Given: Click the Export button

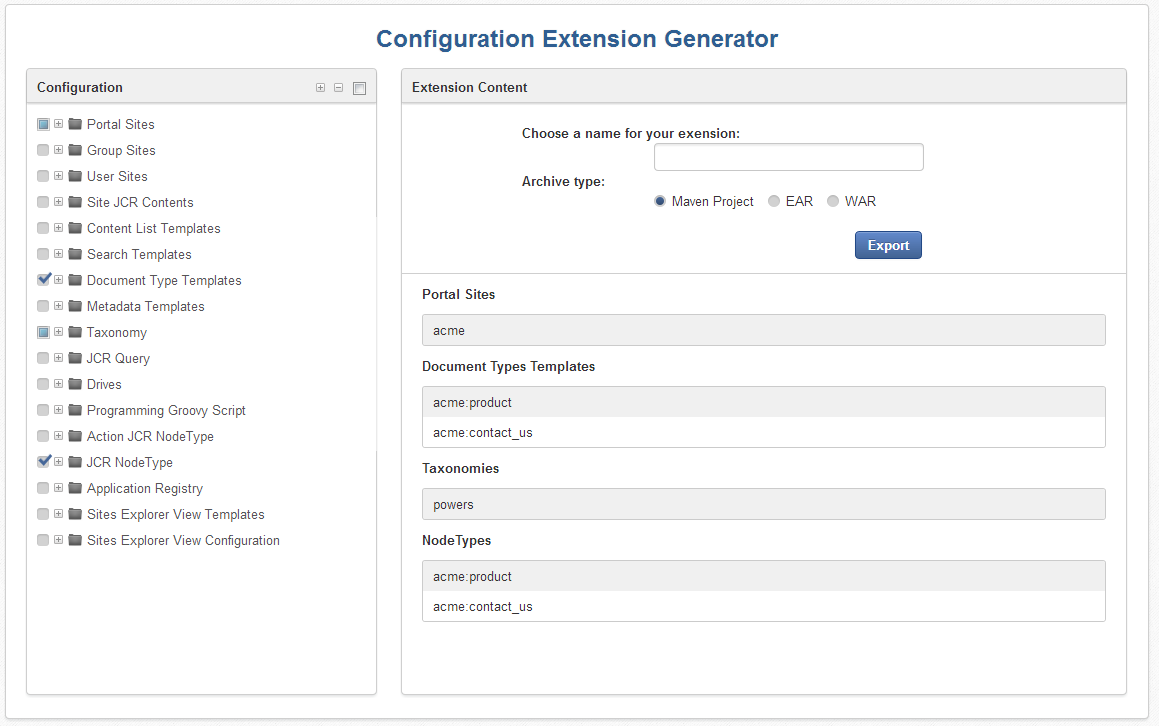Looking at the screenshot, I should [x=888, y=245].
